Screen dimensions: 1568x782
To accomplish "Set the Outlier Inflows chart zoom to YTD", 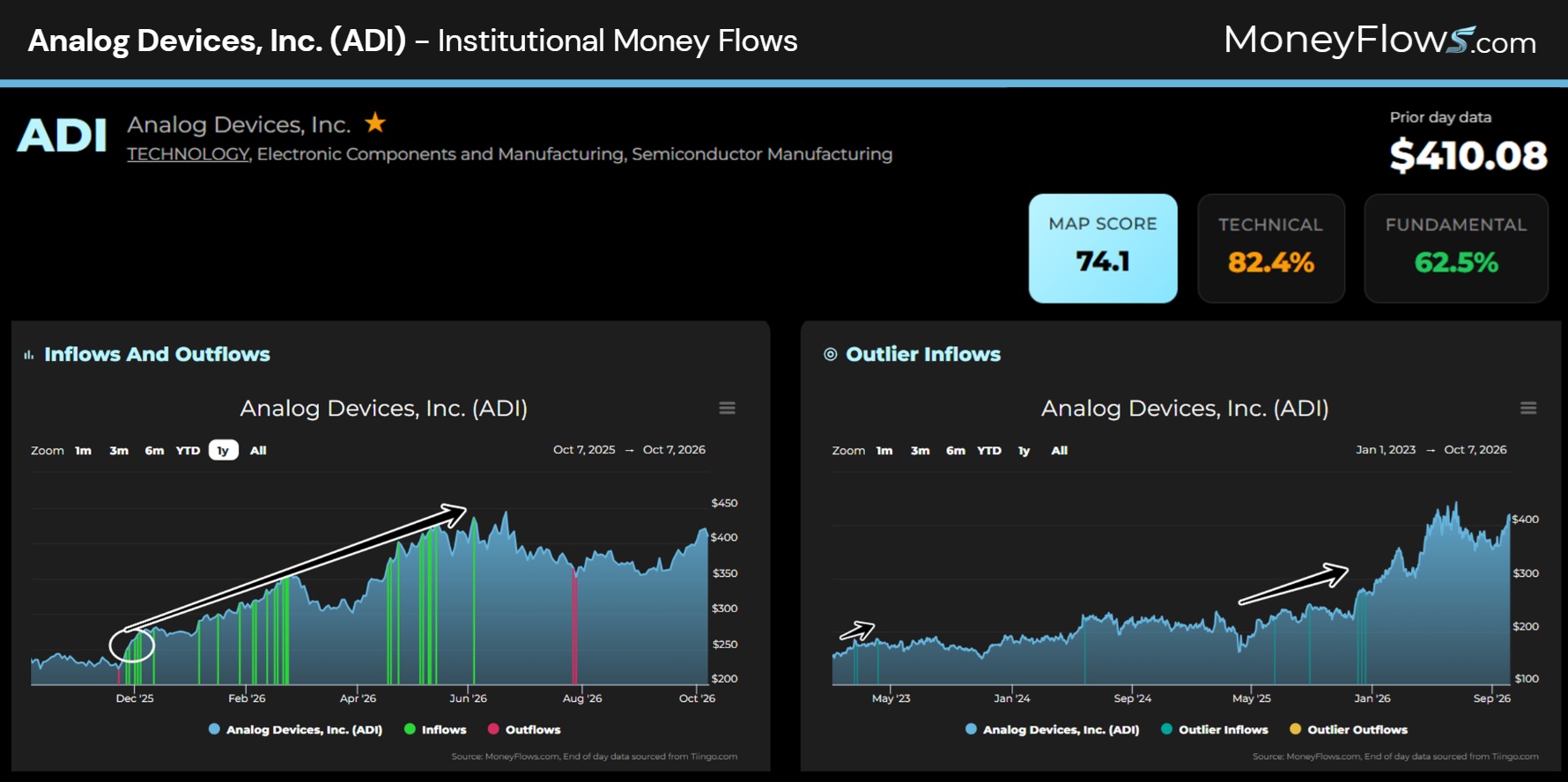I will click(x=989, y=450).
